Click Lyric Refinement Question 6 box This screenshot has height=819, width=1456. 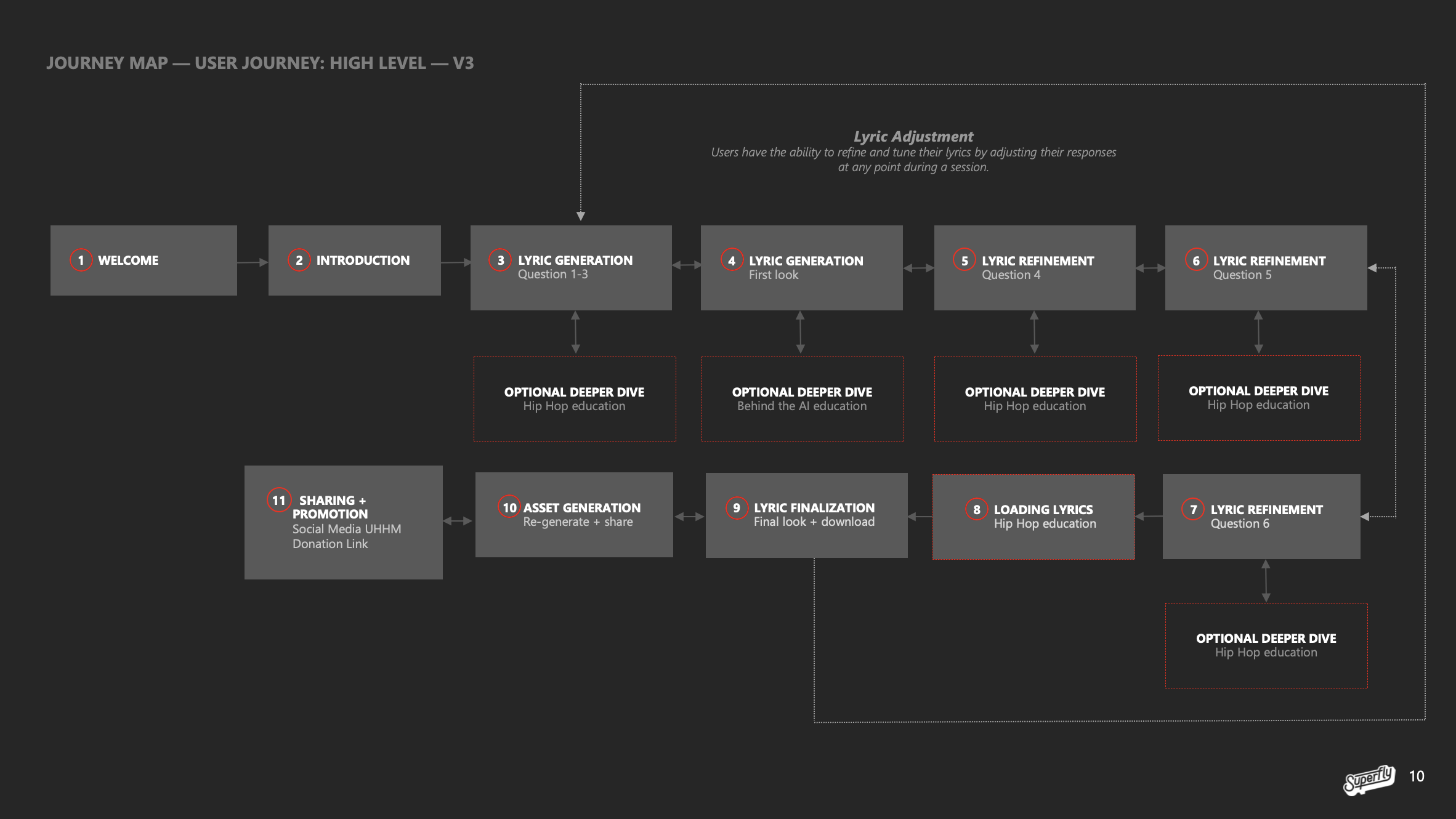(x=1261, y=517)
